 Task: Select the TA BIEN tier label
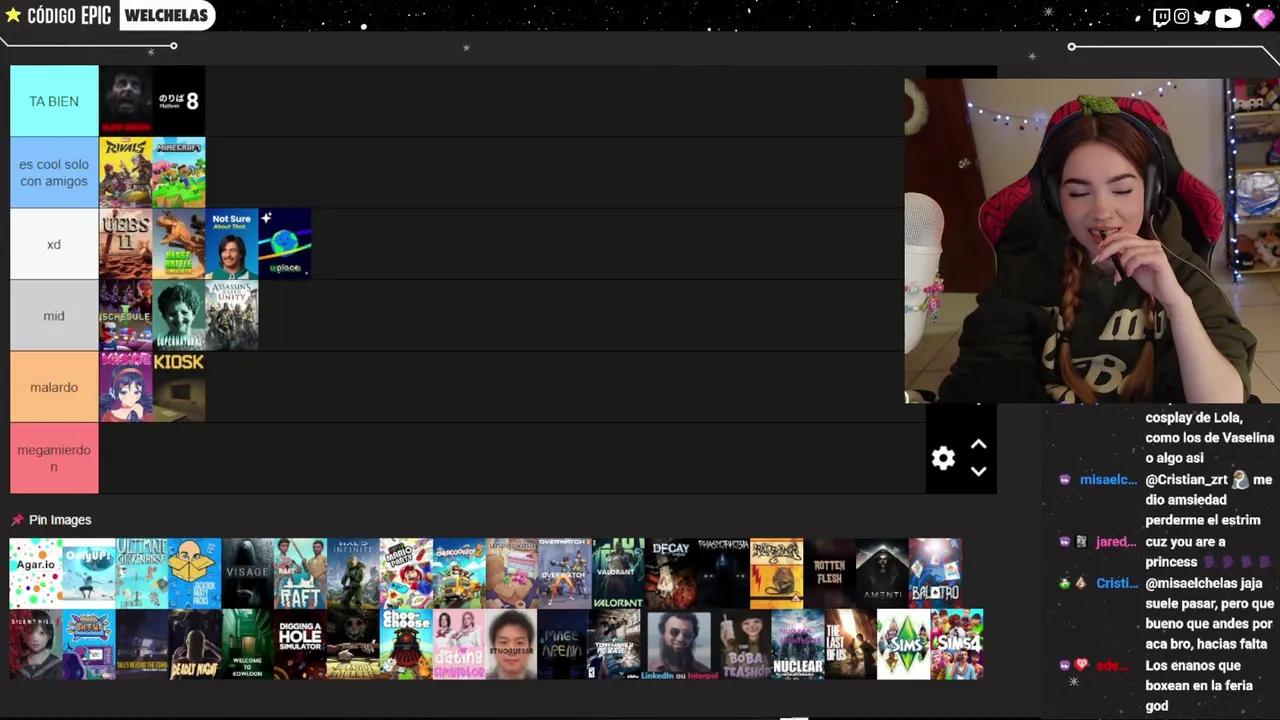point(54,101)
